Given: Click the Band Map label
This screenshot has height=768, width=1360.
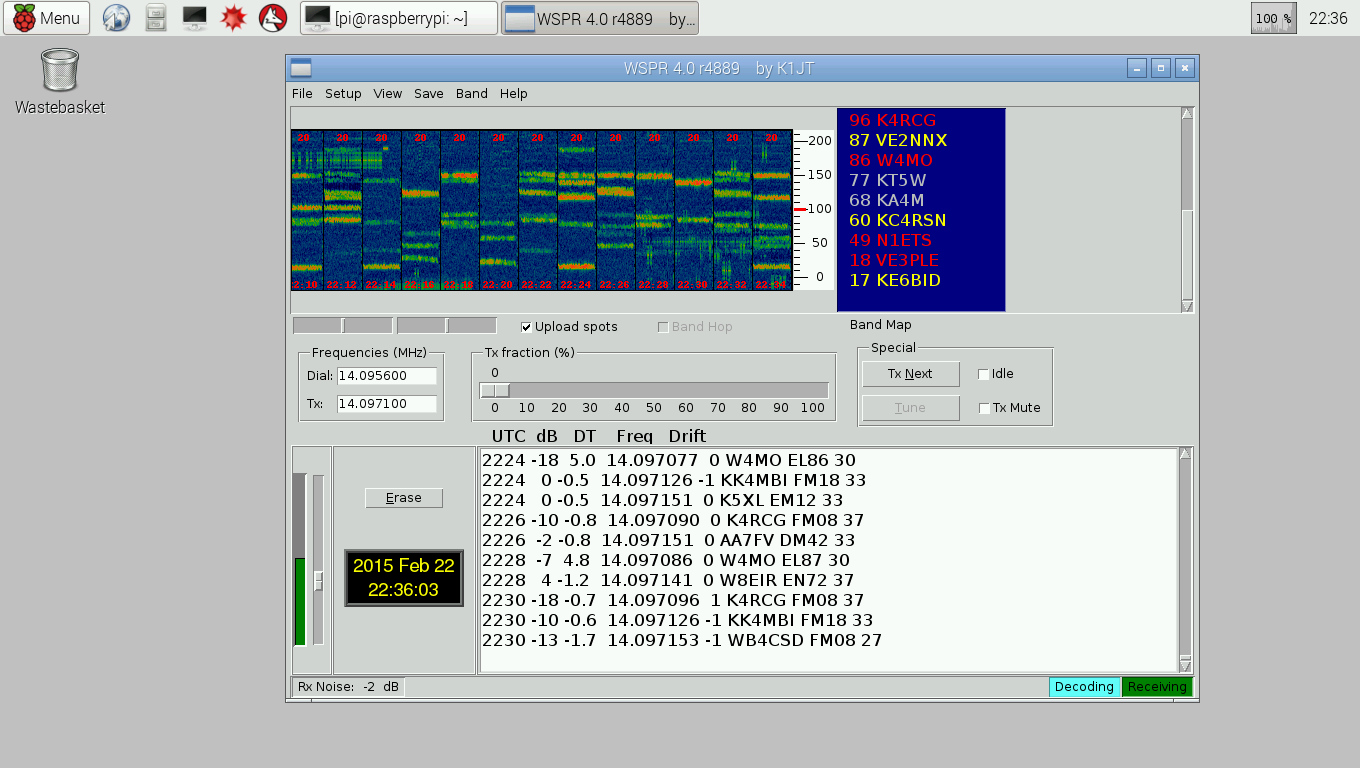Looking at the screenshot, I should tap(881, 325).
